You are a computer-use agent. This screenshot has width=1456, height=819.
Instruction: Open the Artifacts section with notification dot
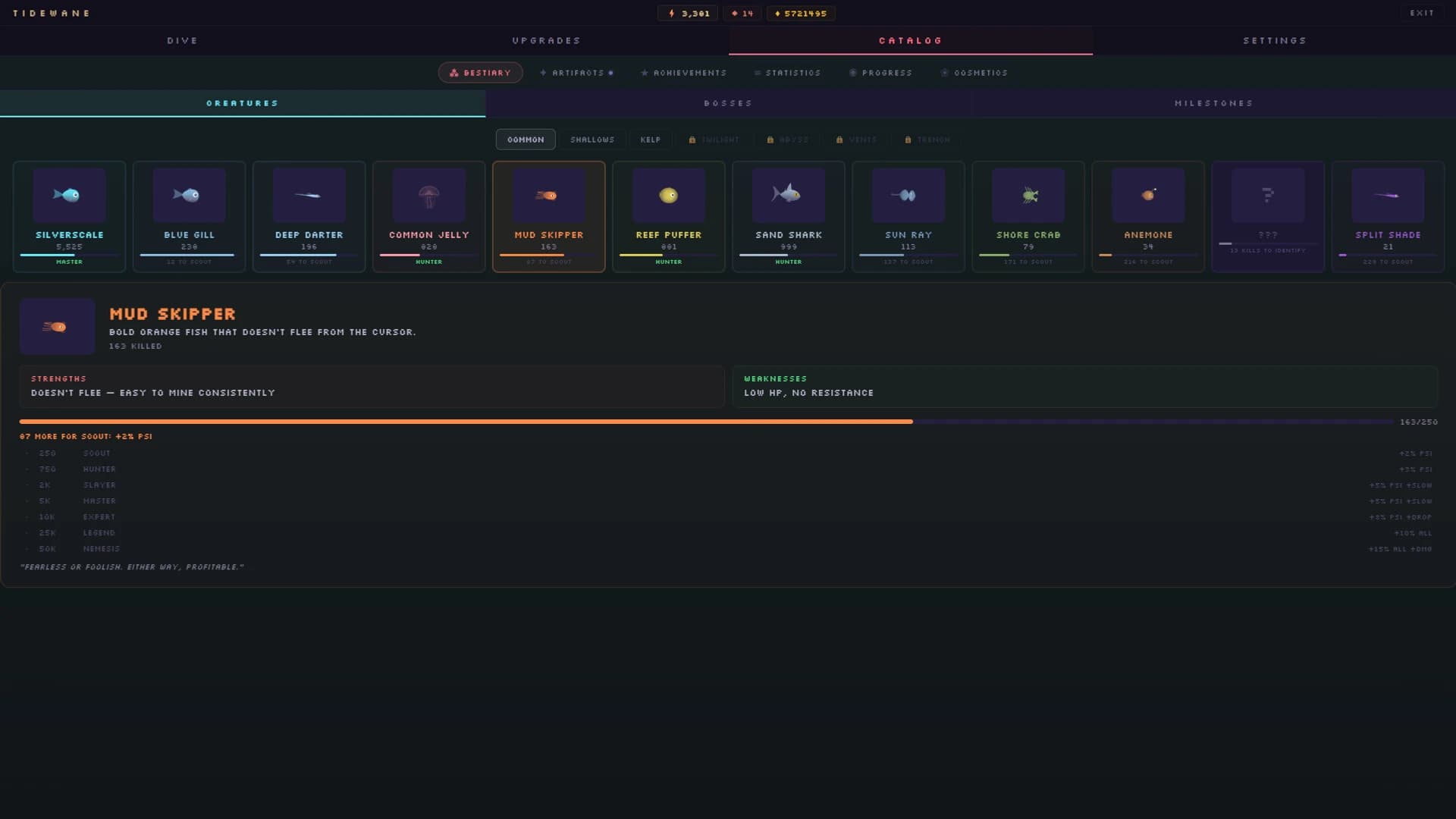(576, 72)
